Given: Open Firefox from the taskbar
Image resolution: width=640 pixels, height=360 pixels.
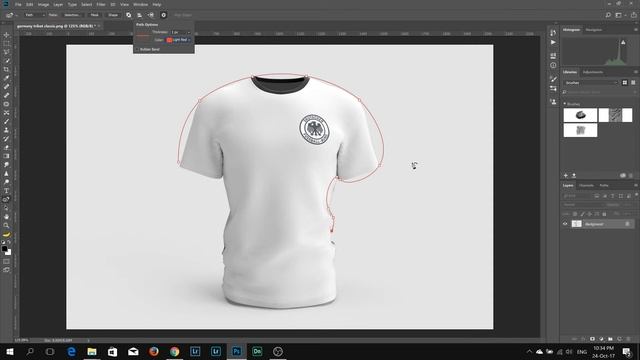Looking at the screenshot, I should (x=154, y=351).
